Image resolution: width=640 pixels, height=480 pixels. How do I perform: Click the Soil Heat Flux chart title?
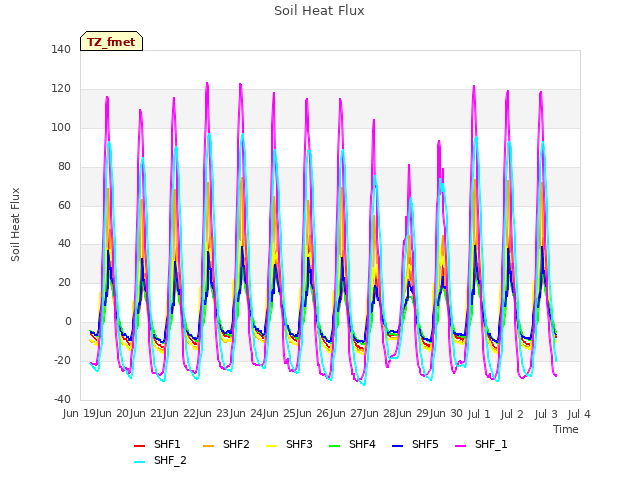click(319, 11)
